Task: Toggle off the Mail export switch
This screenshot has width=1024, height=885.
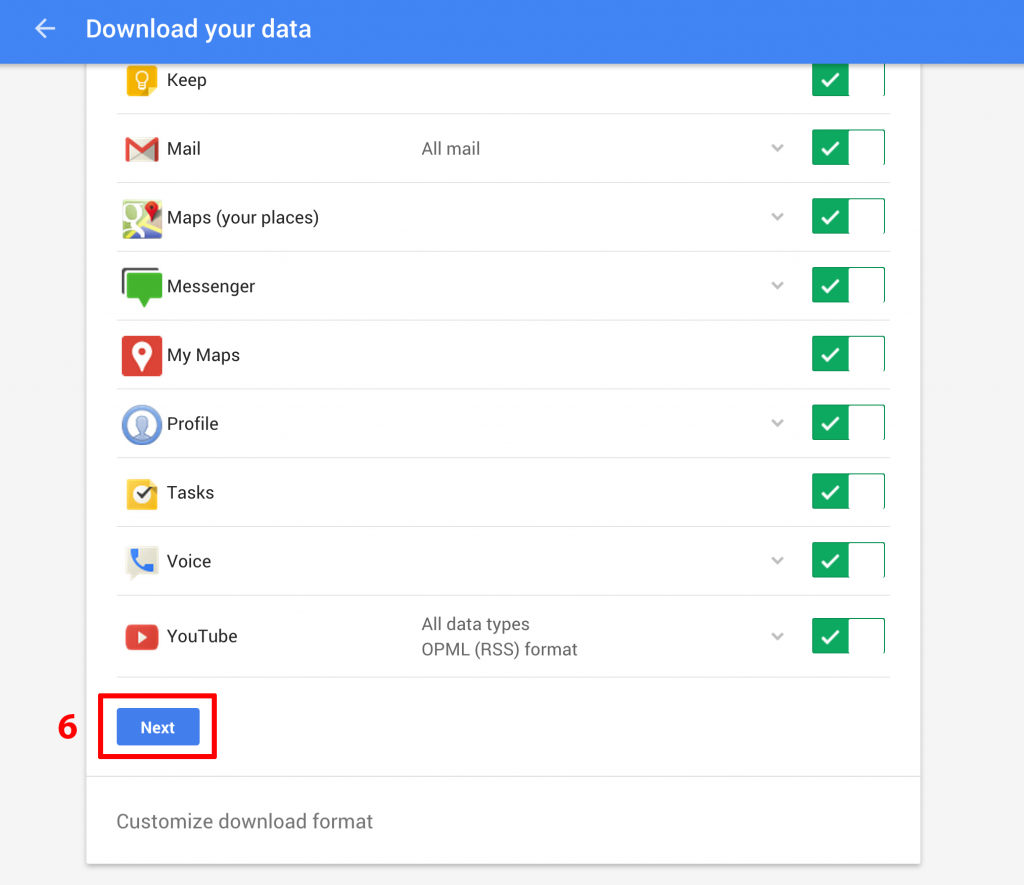Action: [x=848, y=147]
